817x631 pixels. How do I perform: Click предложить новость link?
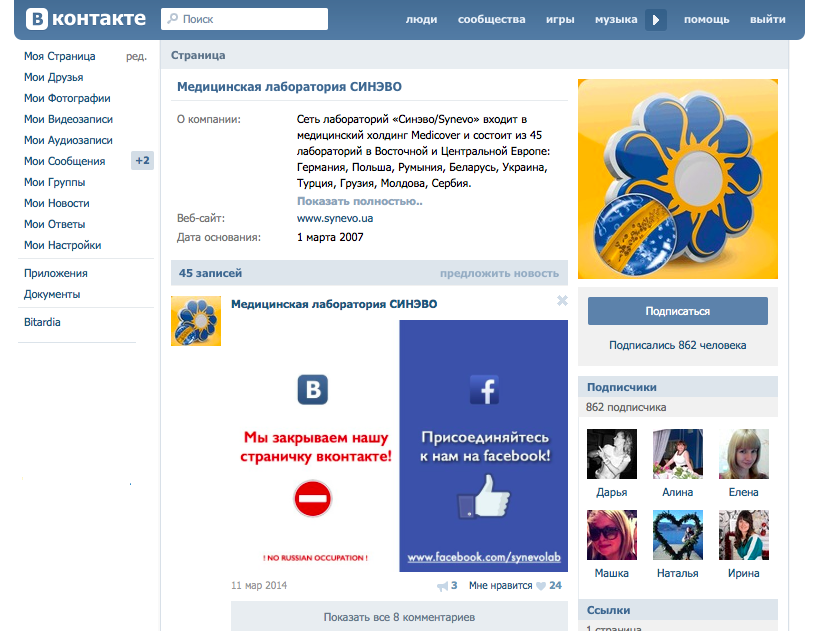click(499, 273)
